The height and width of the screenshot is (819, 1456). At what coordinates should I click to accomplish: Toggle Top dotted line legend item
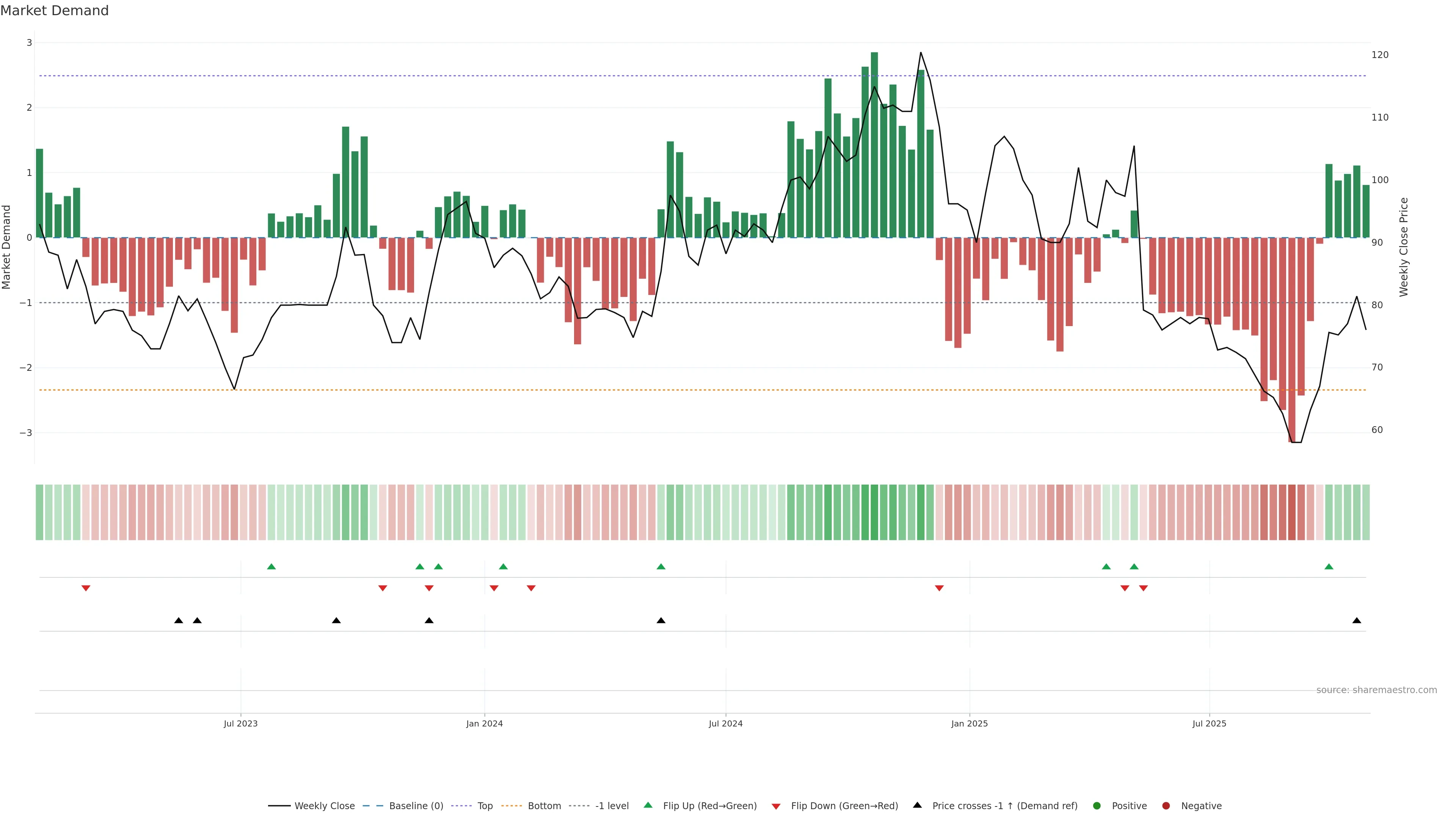pos(485,806)
